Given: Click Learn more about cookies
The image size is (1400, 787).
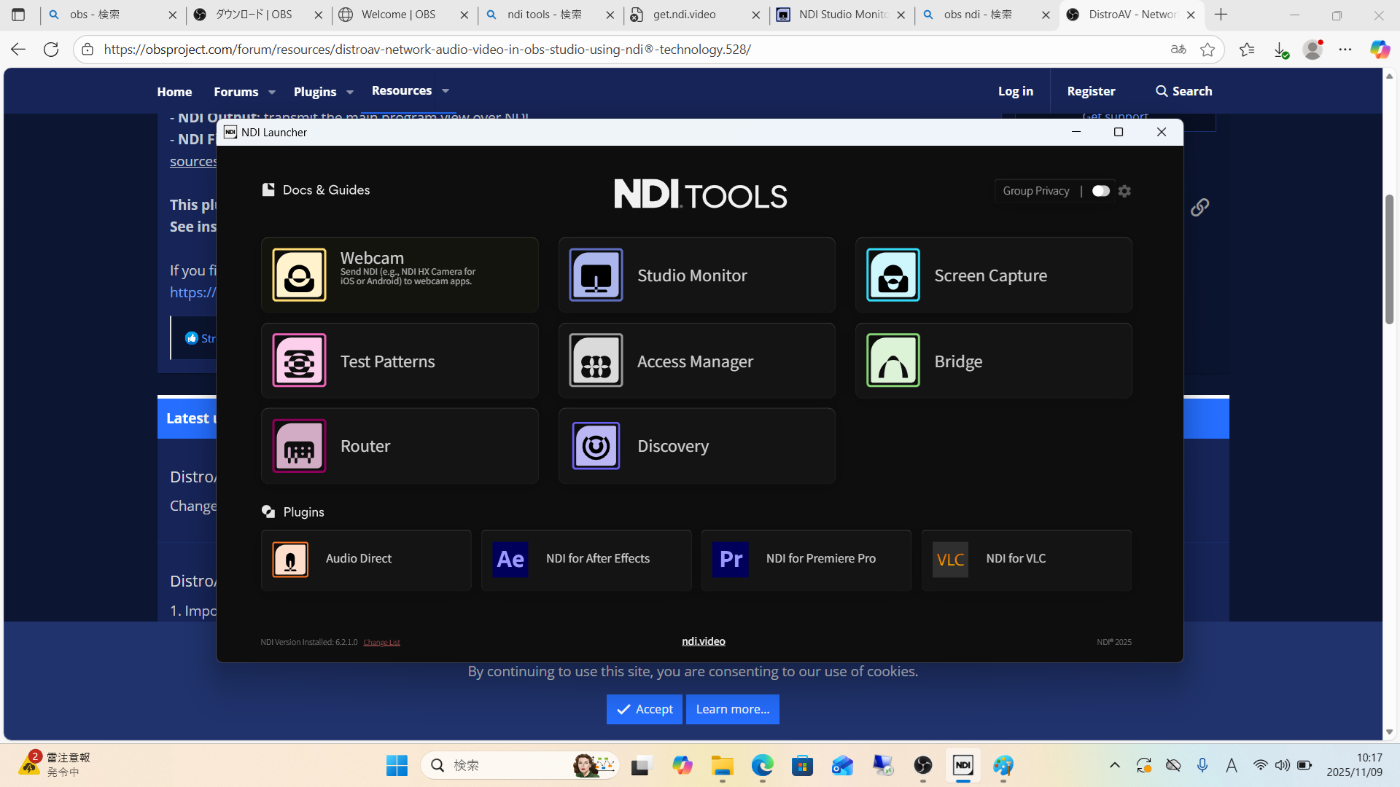Looking at the screenshot, I should (x=732, y=709).
